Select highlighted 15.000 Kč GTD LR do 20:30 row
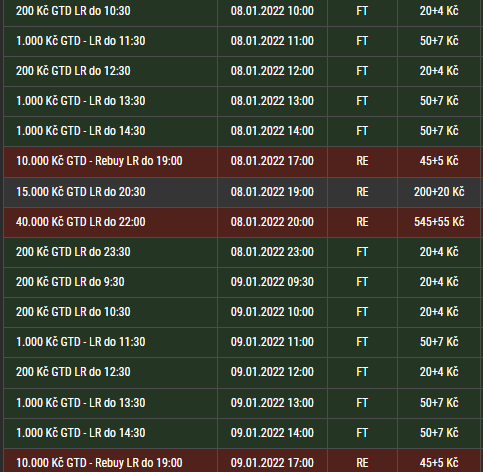 click(x=242, y=192)
